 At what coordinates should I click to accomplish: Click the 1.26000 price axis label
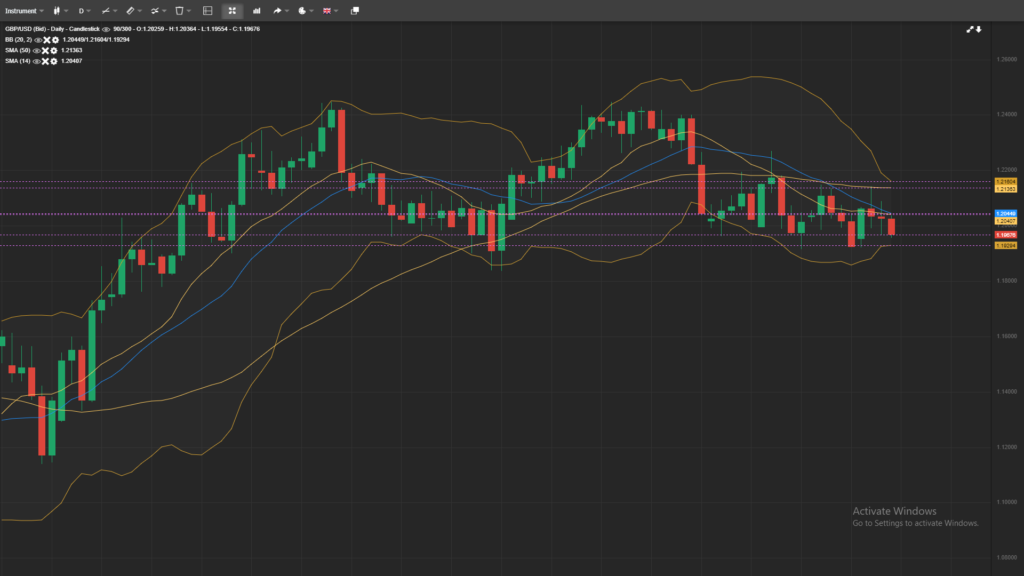coord(1006,59)
